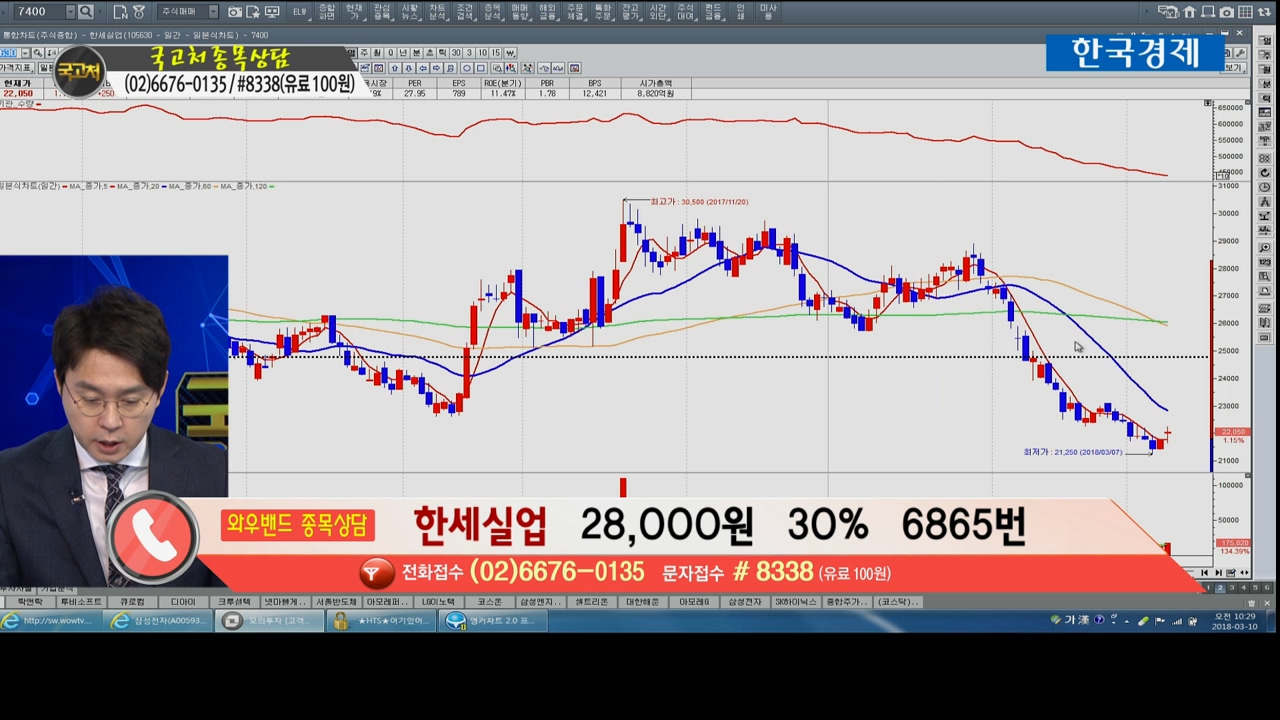Click the home icon at top right

[x=1189, y=12]
